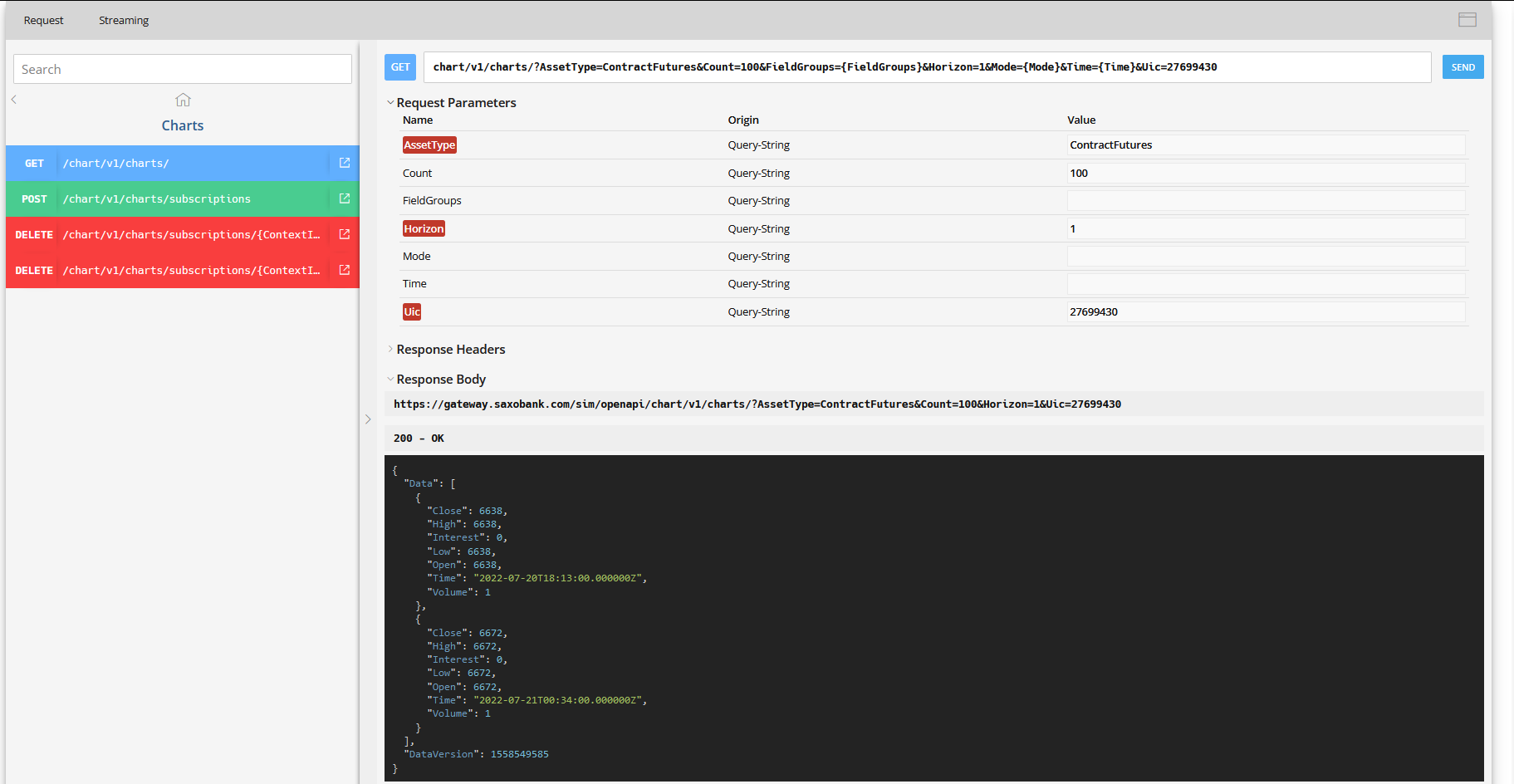The image size is (1514, 784).
Task: Click the 2022-07-20T18:13:00 time value
Action: pyautogui.click(x=560, y=578)
